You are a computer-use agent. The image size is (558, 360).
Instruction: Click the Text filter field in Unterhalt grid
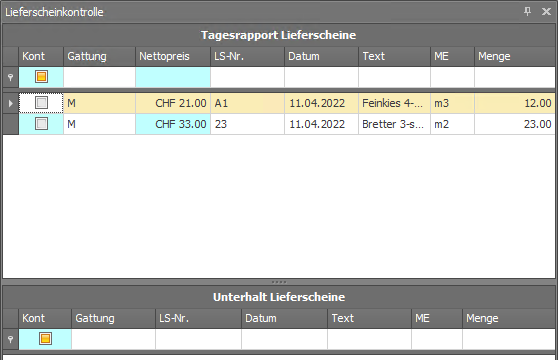click(369, 339)
